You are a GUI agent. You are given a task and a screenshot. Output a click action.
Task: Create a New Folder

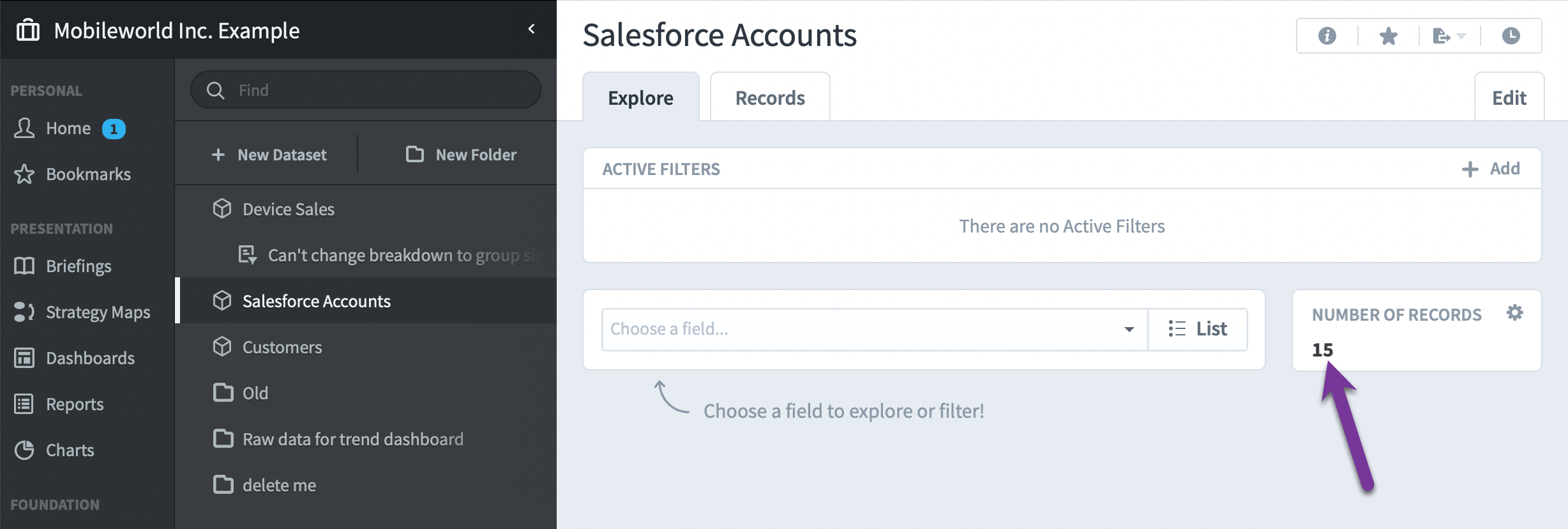pos(461,155)
